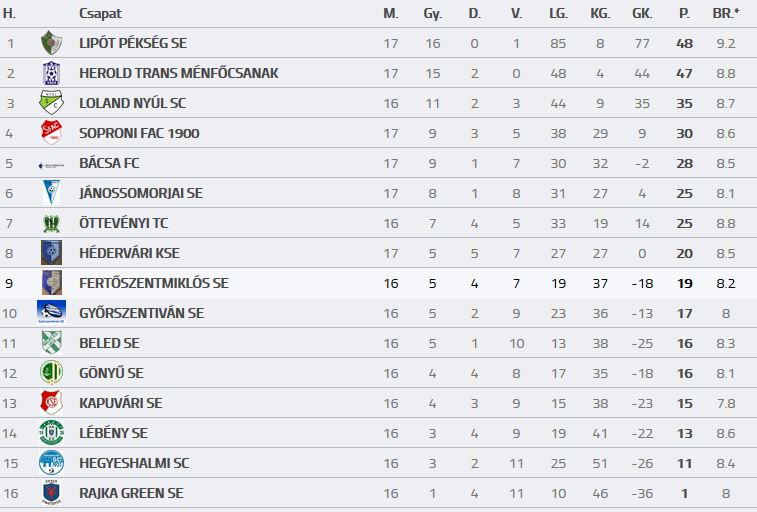This screenshot has width=757, height=512.
Task: Click the Rajka Green SE team badge
Action: click(51, 493)
